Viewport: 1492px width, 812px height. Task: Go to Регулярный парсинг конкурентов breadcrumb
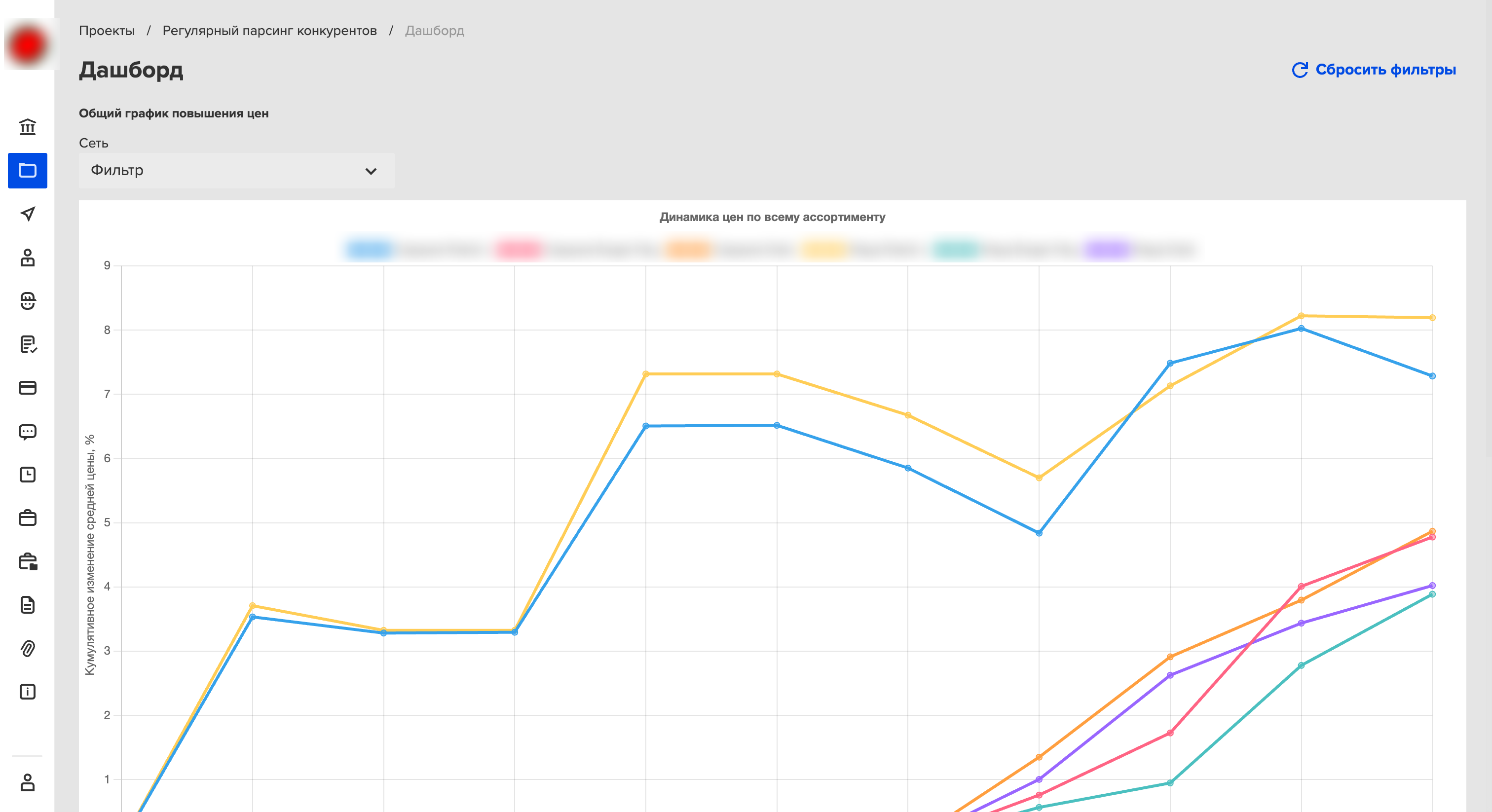[x=269, y=31]
